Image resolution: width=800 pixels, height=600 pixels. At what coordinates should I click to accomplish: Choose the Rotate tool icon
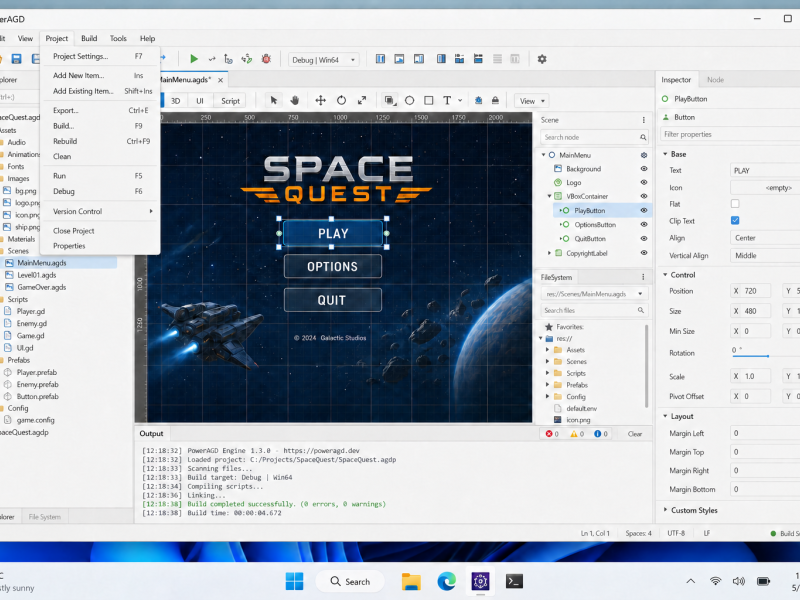(x=341, y=101)
